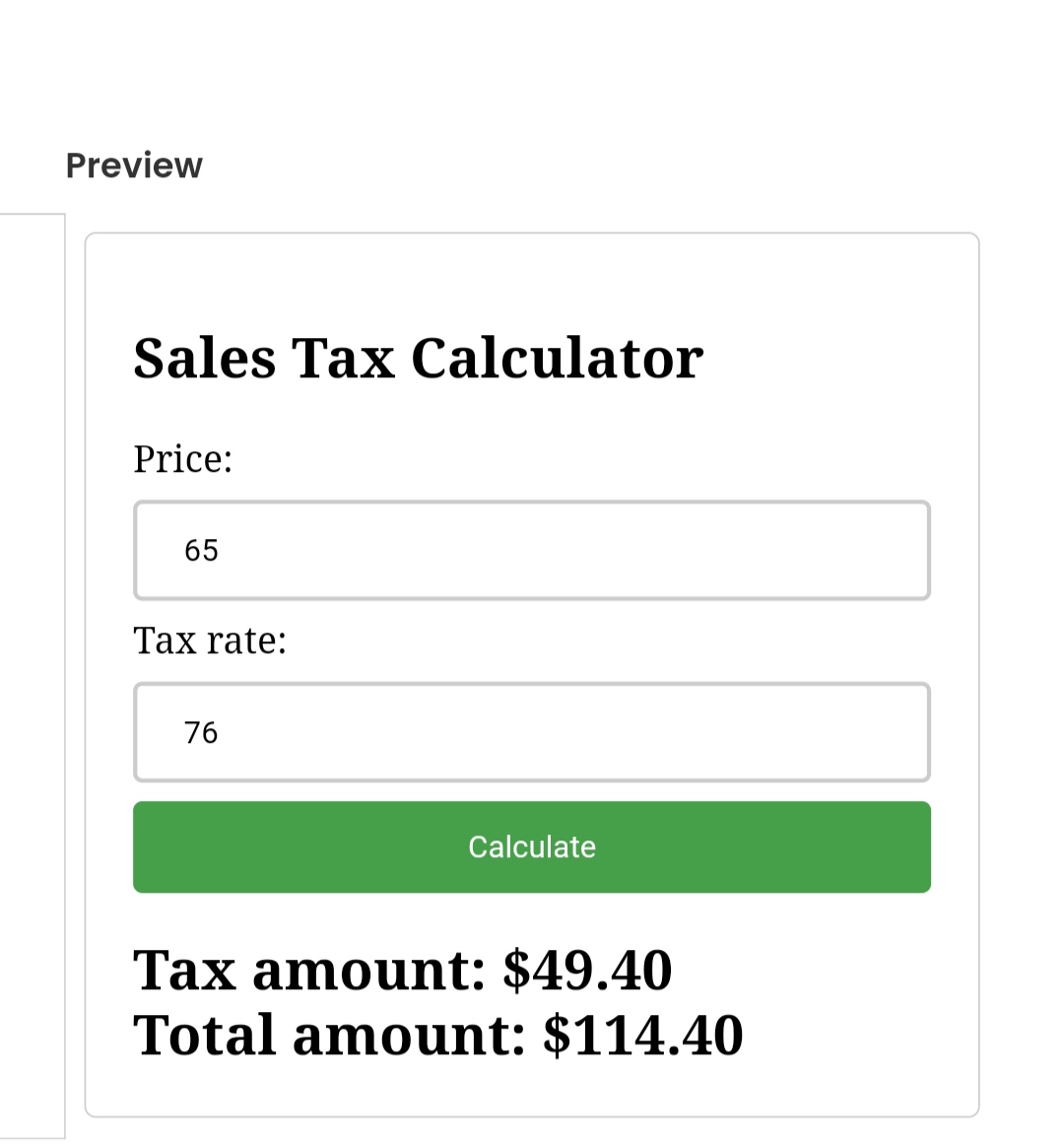Select the Total amount result line
This screenshot has height=1147, width=1064.
point(437,1036)
